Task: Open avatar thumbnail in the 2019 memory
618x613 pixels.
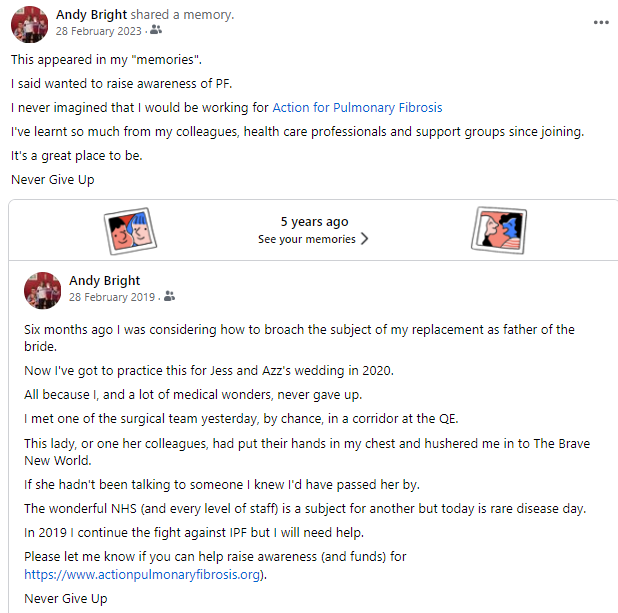Action: [43, 289]
